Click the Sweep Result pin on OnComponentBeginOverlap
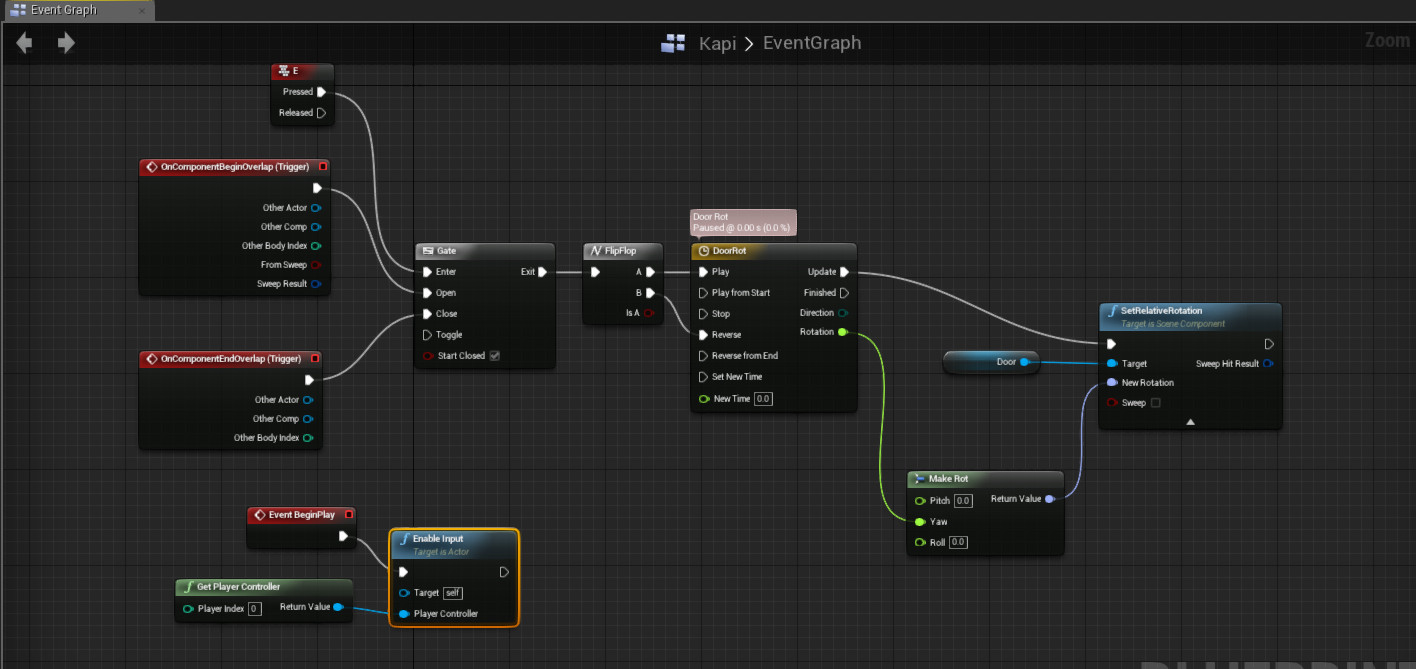 (x=316, y=284)
